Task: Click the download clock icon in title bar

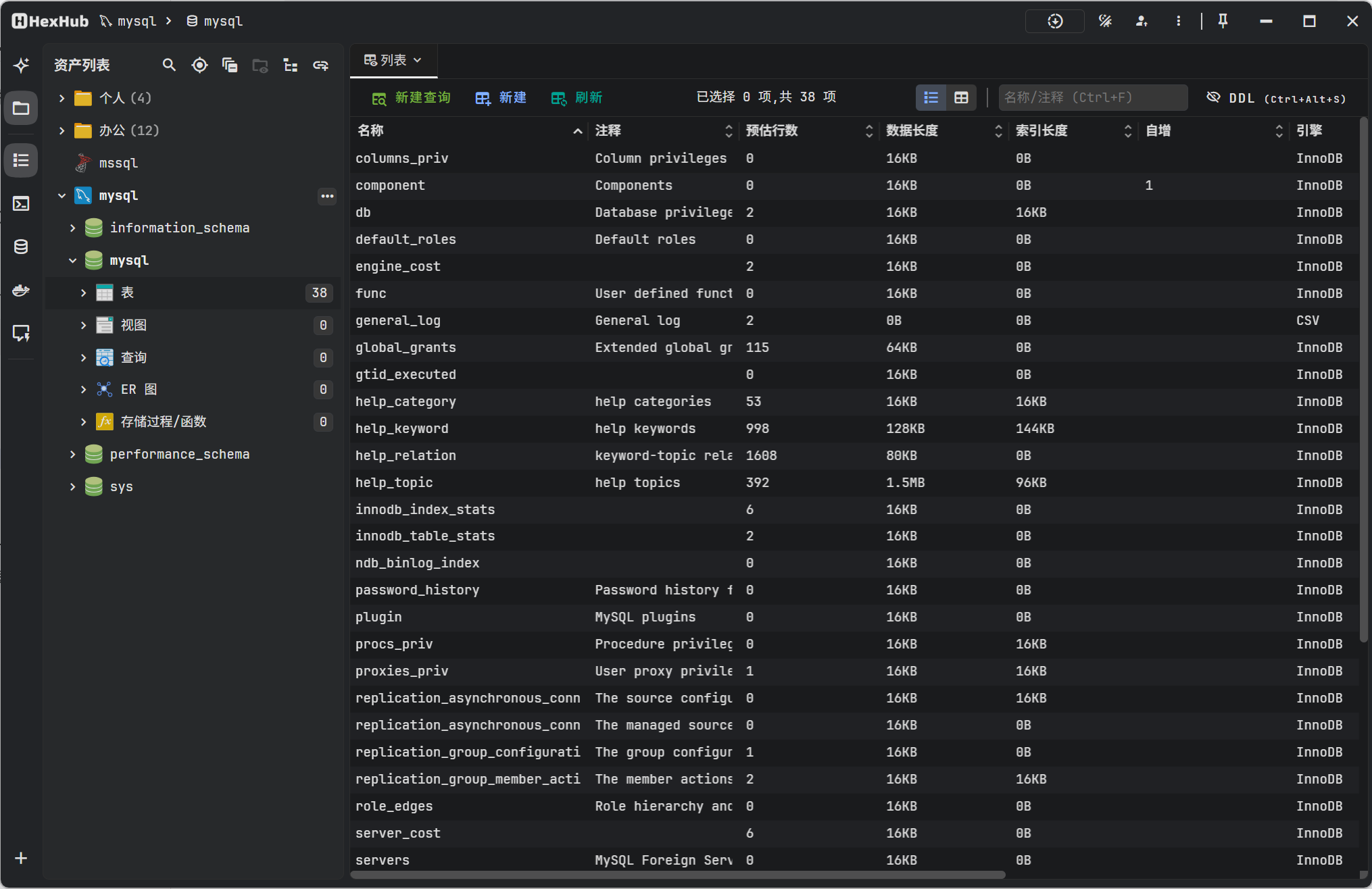Action: click(x=1055, y=21)
